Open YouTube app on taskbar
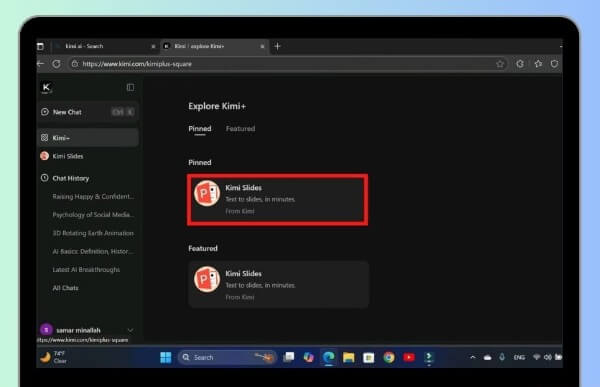Viewport: 600px width, 387px height. (409, 357)
